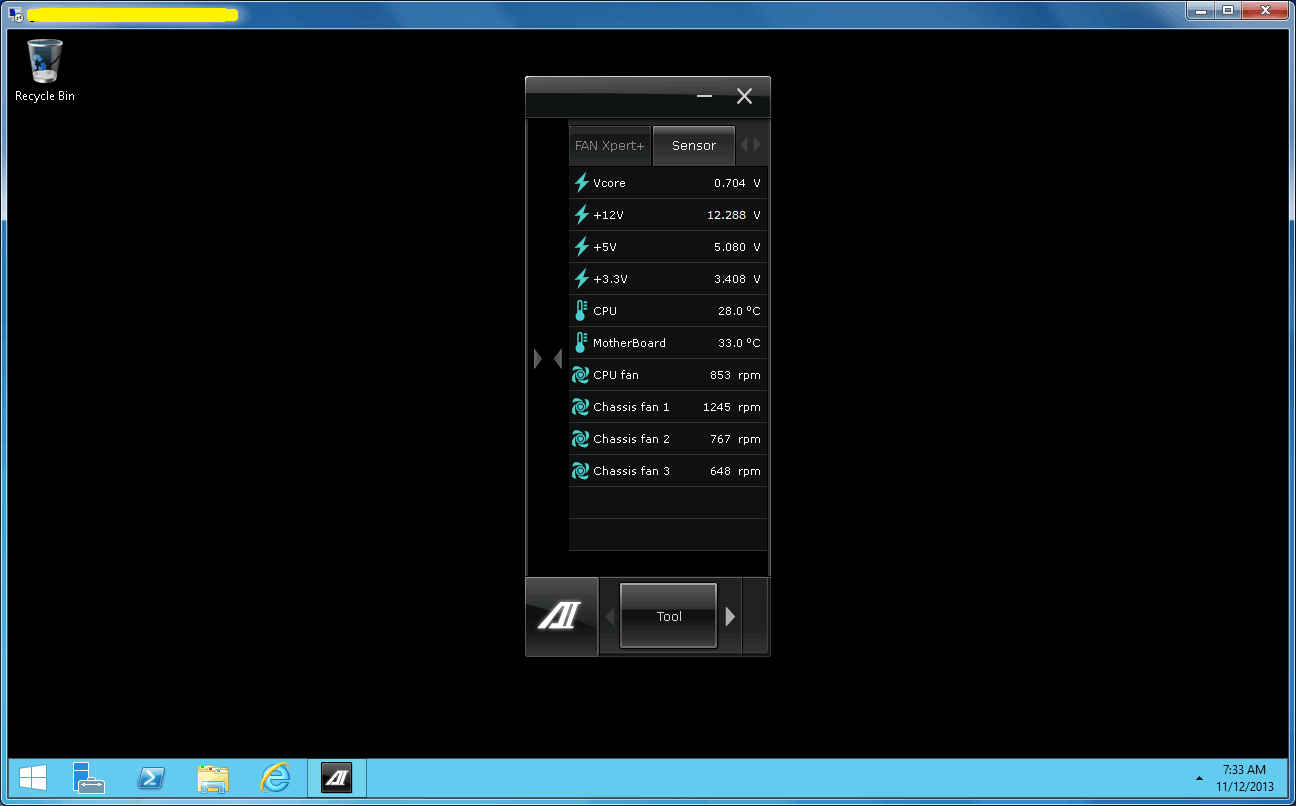Screen dimensions: 1296x806
Task: Launch Internet Explorer from the taskbar
Action: [x=275, y=778]
